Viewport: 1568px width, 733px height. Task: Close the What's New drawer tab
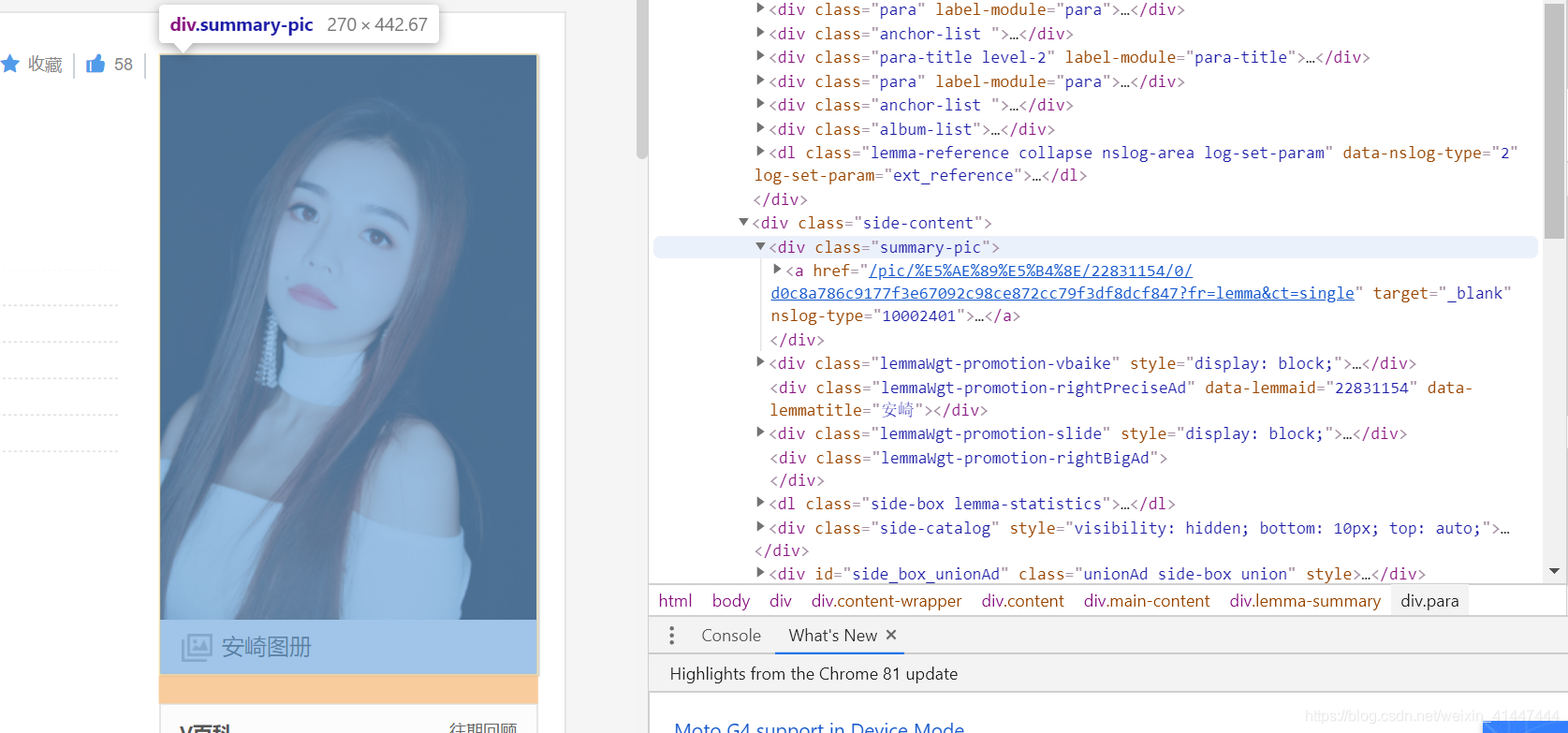891,635
